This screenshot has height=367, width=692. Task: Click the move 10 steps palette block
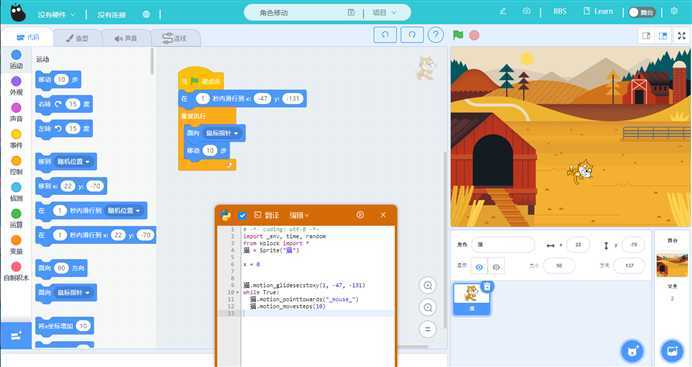click(58, 80)
